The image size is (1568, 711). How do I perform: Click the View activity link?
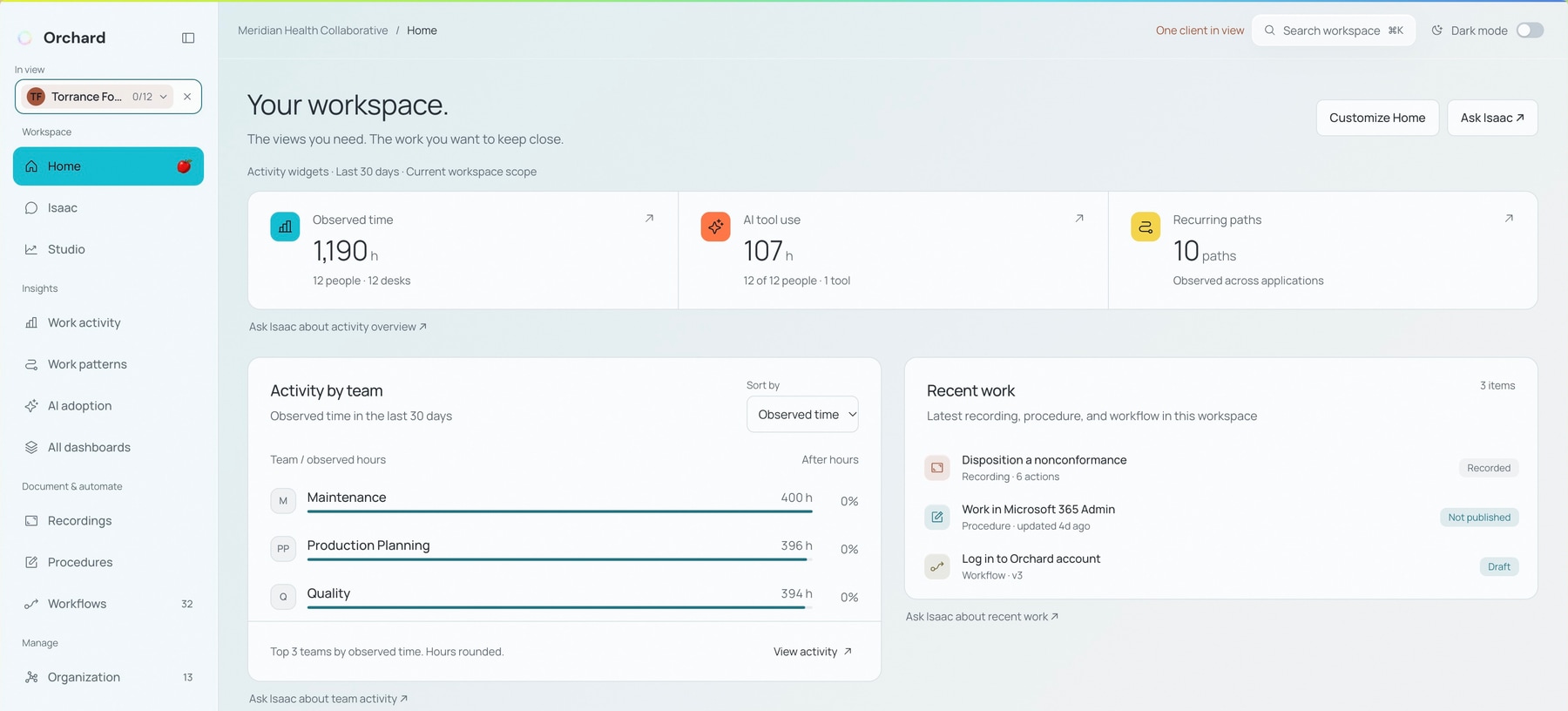pos(813,652)
